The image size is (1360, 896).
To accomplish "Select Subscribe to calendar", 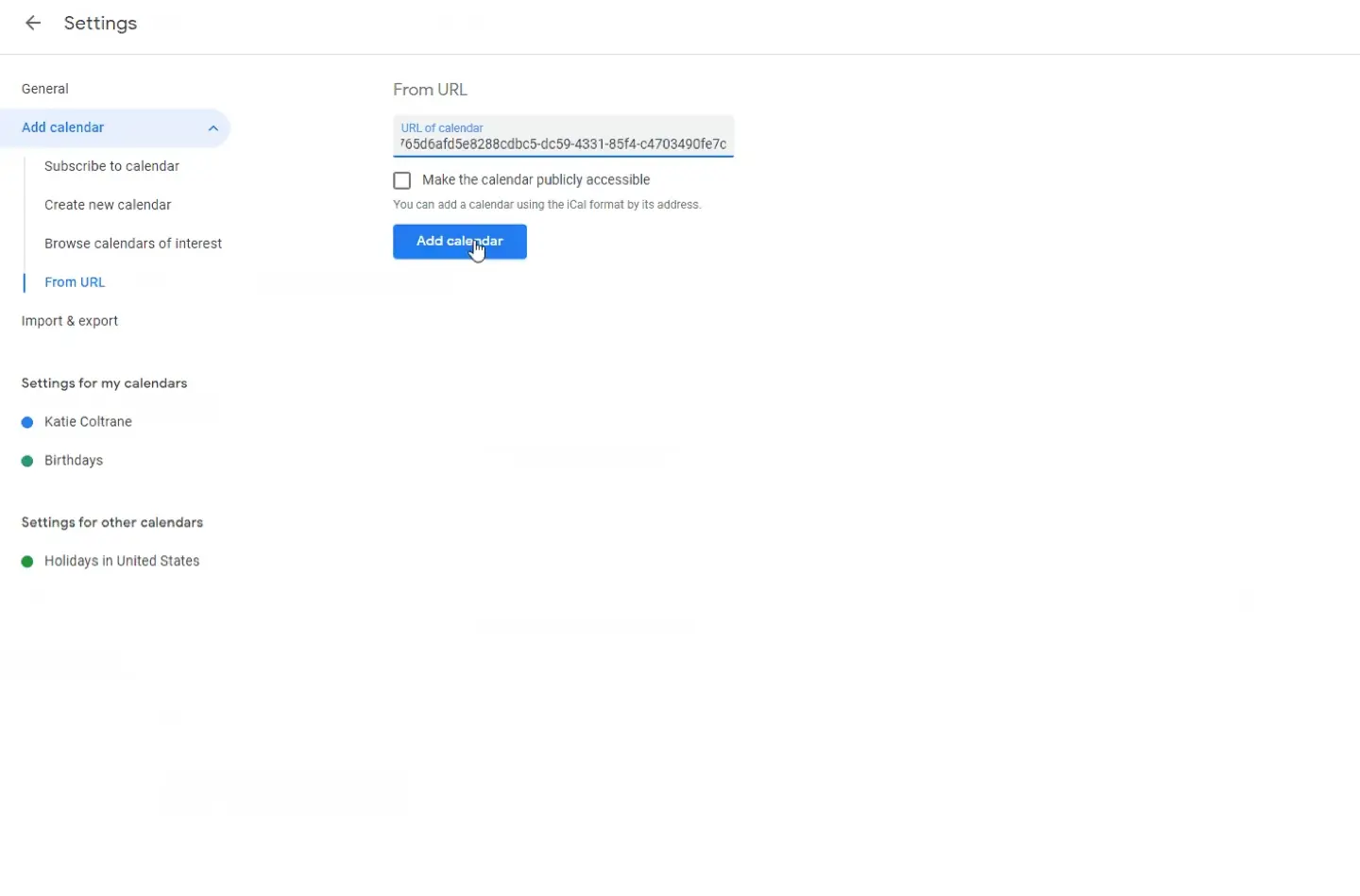I will click(111, 166).
